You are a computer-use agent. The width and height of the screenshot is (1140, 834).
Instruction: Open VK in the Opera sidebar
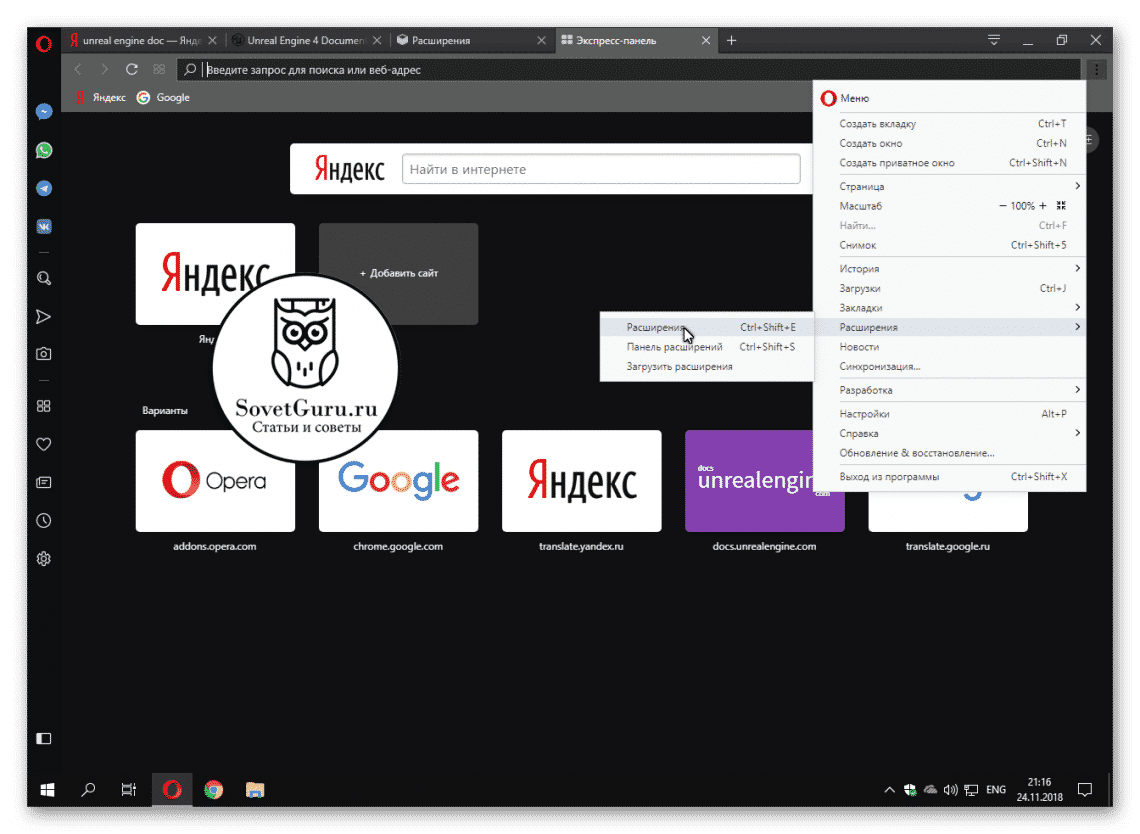[x=44, y=227]
